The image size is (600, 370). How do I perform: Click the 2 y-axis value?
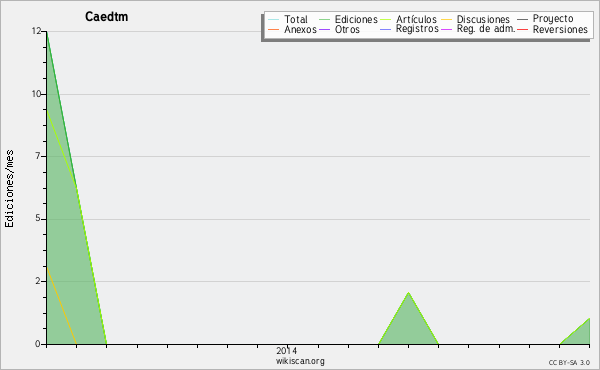pyautogui.click(x=38, y=281)
